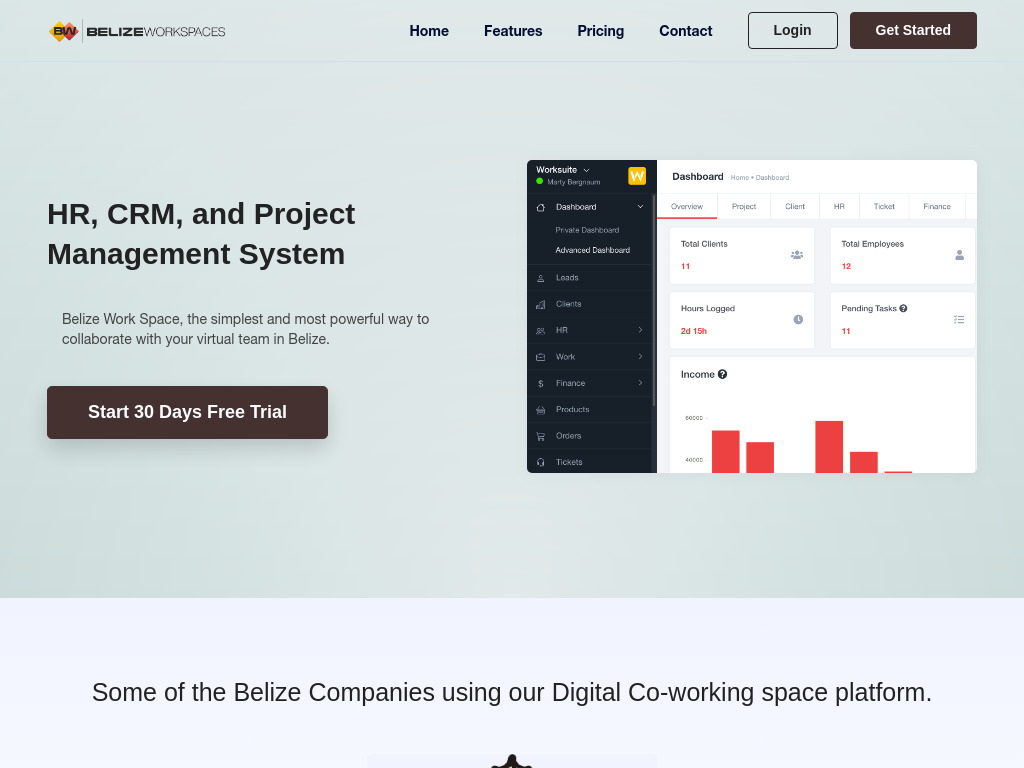Select Private Dashboard in sidebar

587,230
